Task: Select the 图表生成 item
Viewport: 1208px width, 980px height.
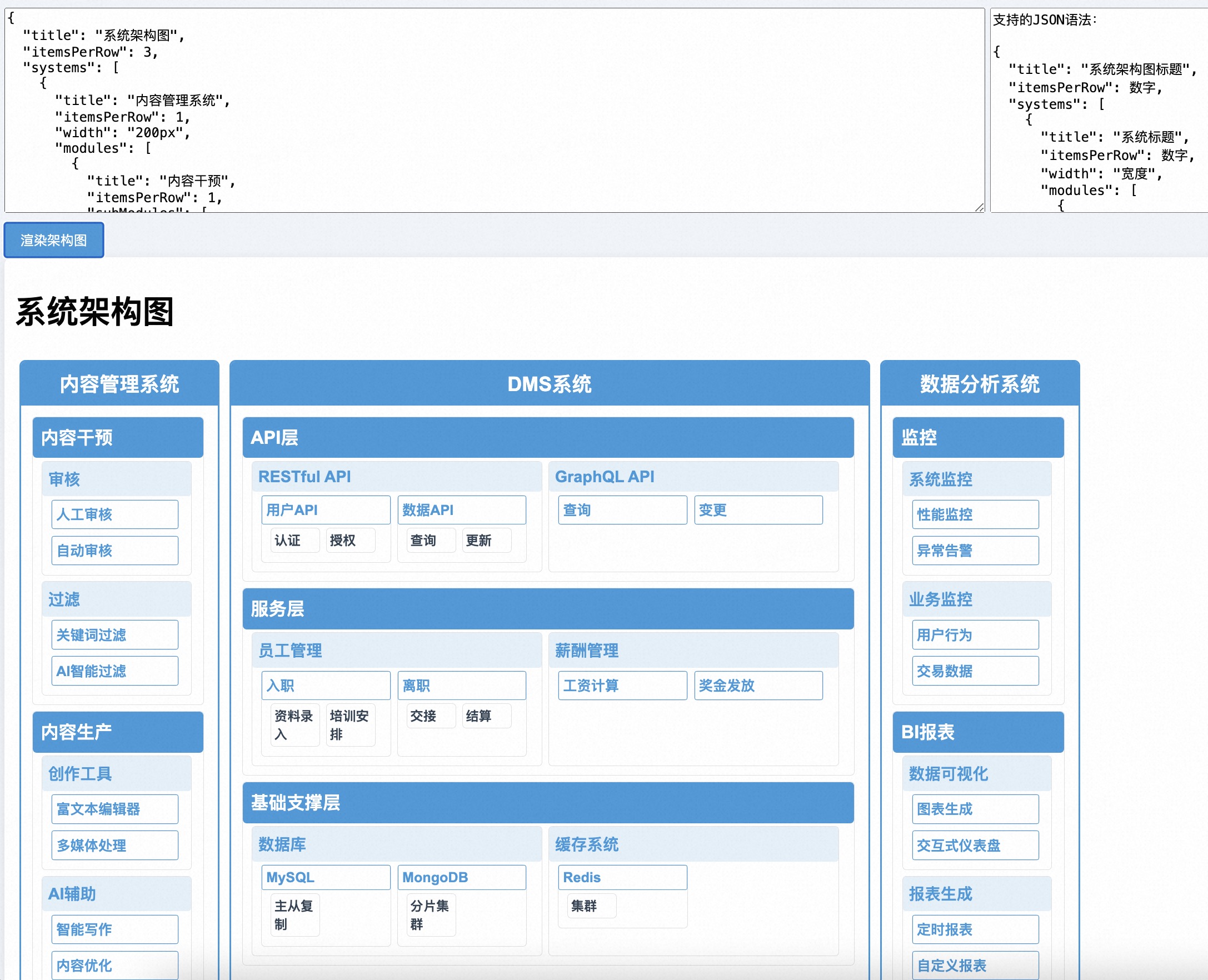Action: tap(975, 809)
